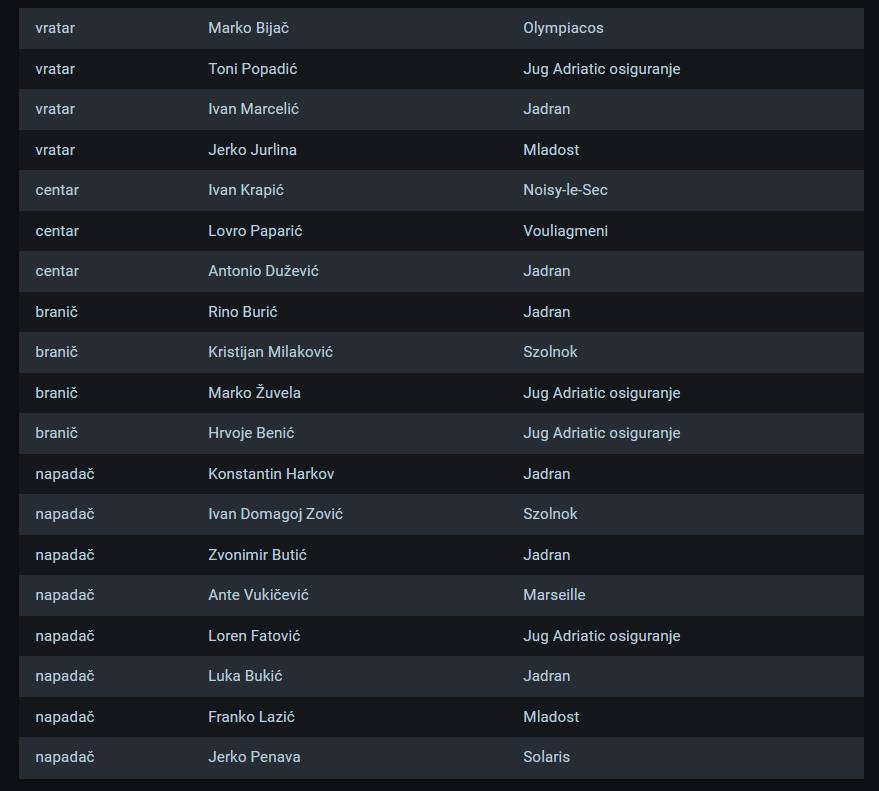Select the Marseille club cell
The image size is (879, 791).
tap(554, 595)
